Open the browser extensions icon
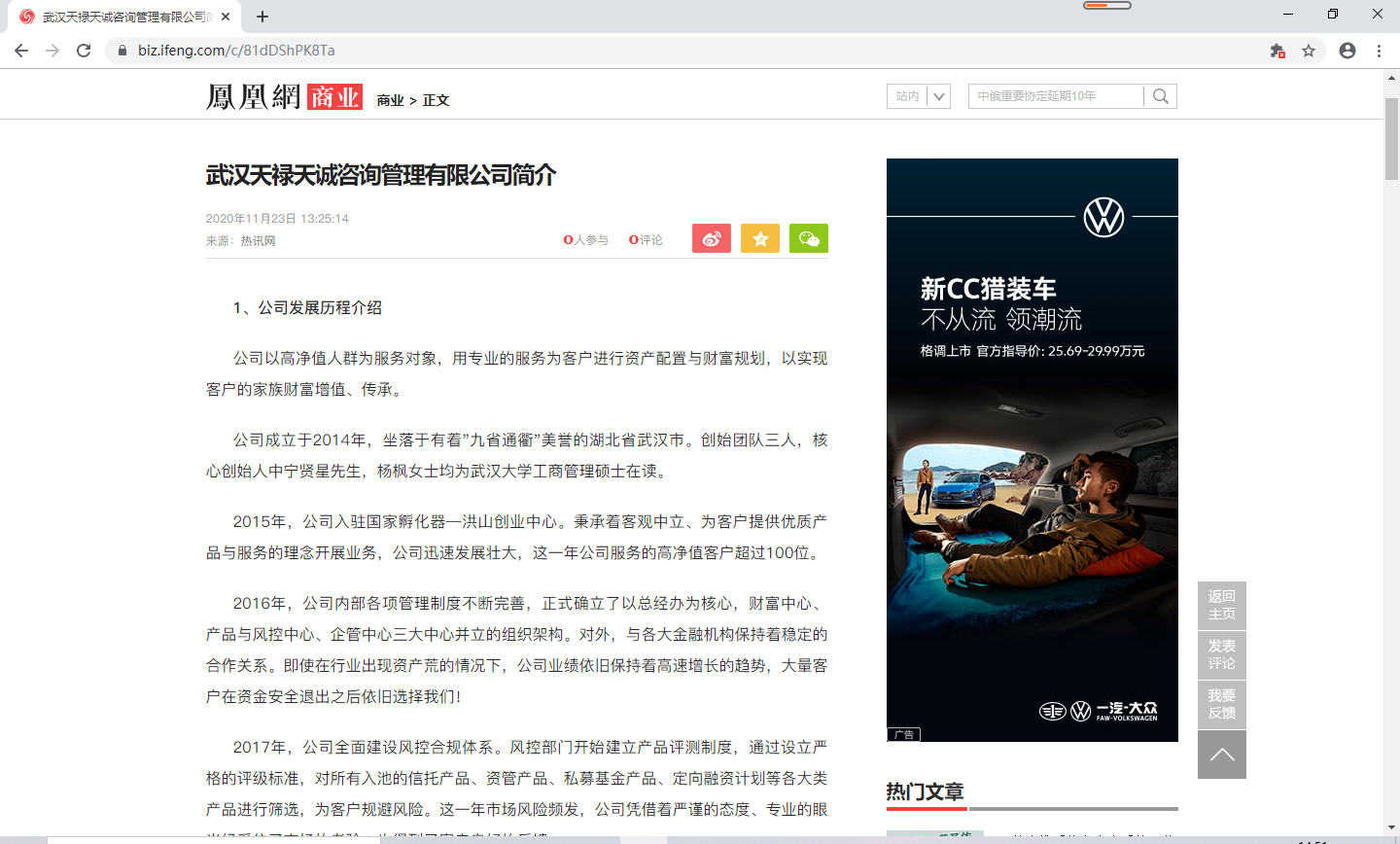1400x844 pixels. (x=1277, y=51)
